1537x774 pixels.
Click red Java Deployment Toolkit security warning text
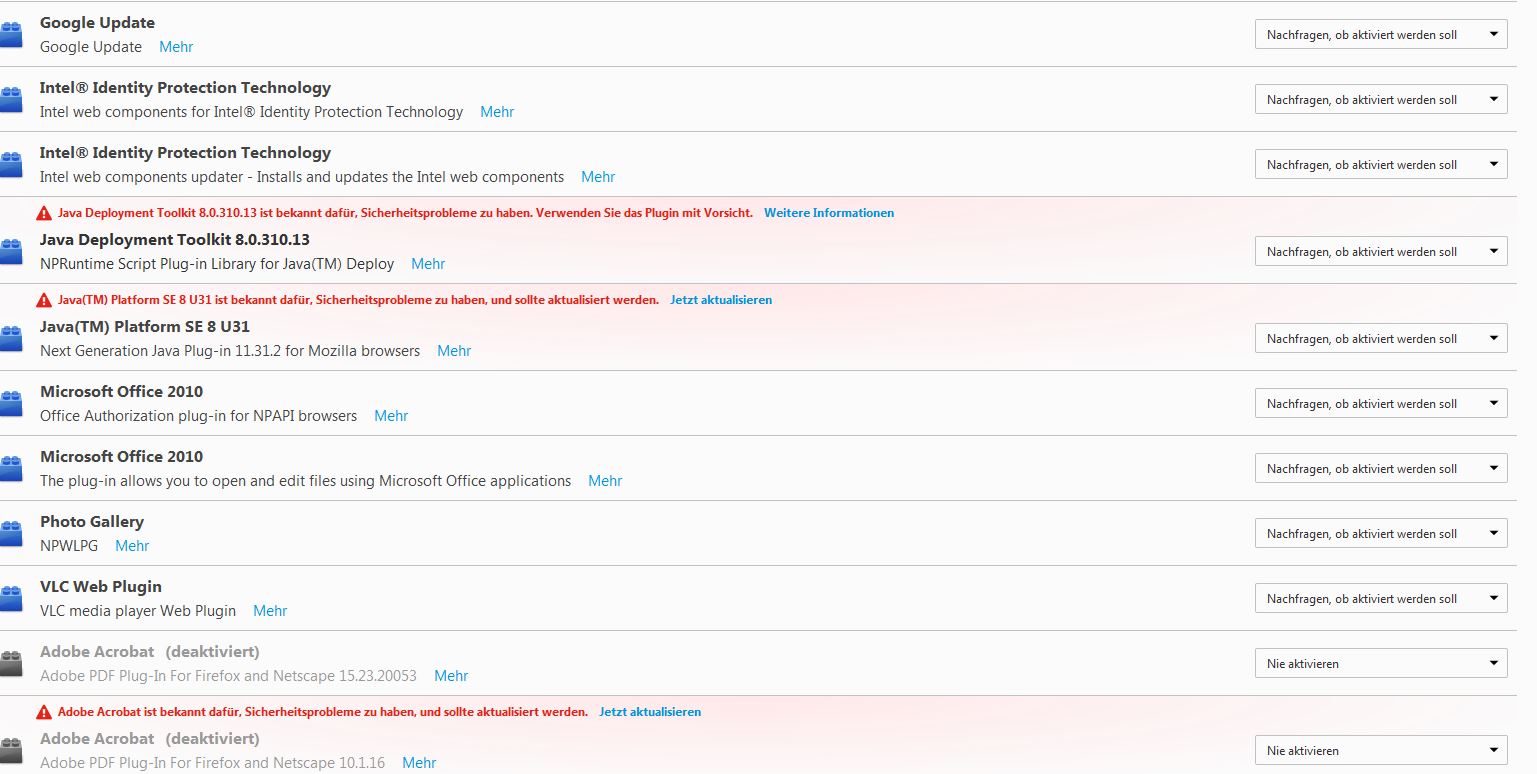(405, 213)
